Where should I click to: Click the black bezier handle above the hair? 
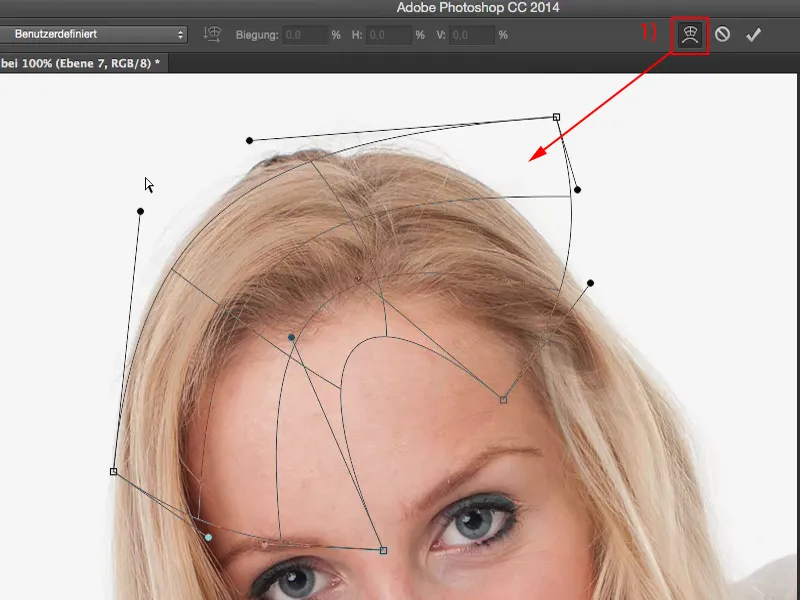pos(249,140)
